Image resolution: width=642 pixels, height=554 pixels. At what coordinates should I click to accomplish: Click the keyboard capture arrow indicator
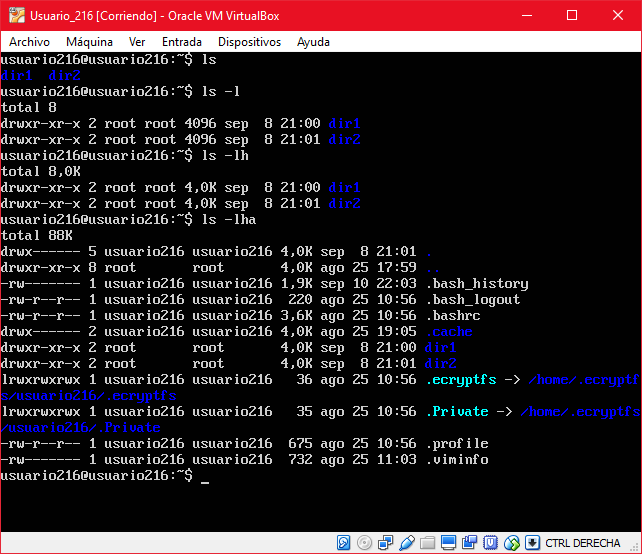pos(533,543)
